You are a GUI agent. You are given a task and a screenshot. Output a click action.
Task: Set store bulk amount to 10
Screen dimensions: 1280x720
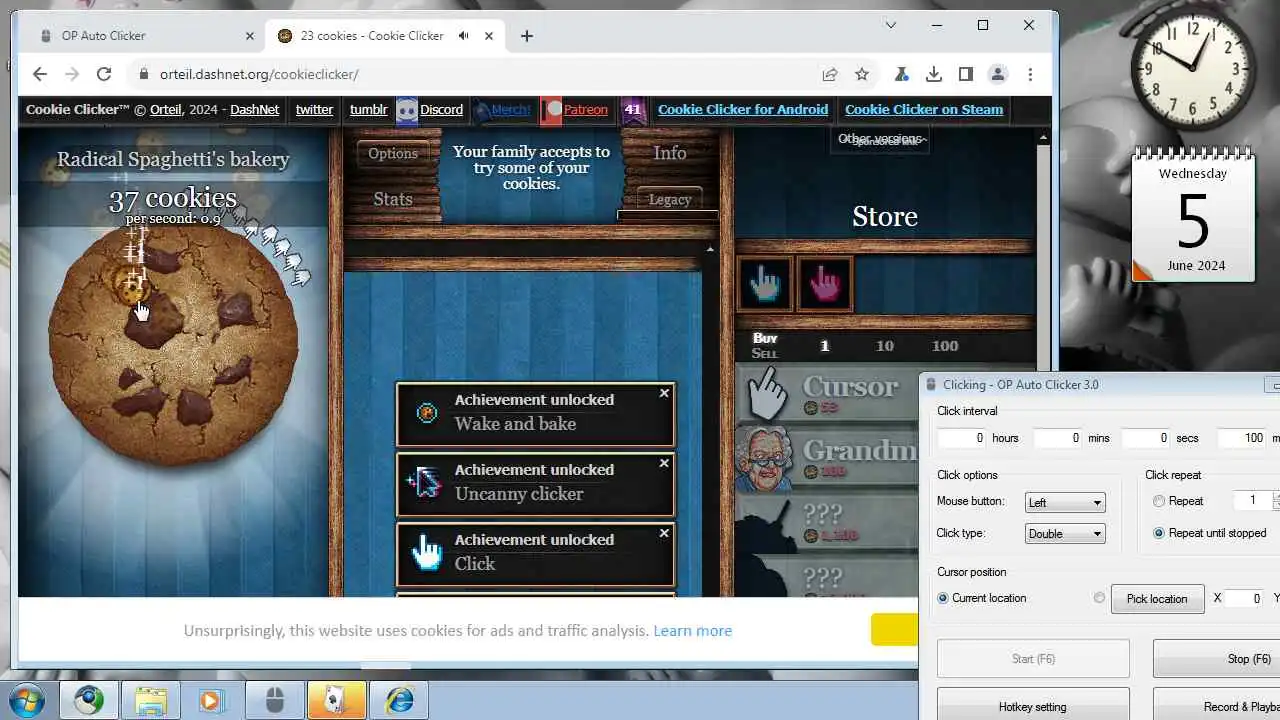click(x=885, y=346)
